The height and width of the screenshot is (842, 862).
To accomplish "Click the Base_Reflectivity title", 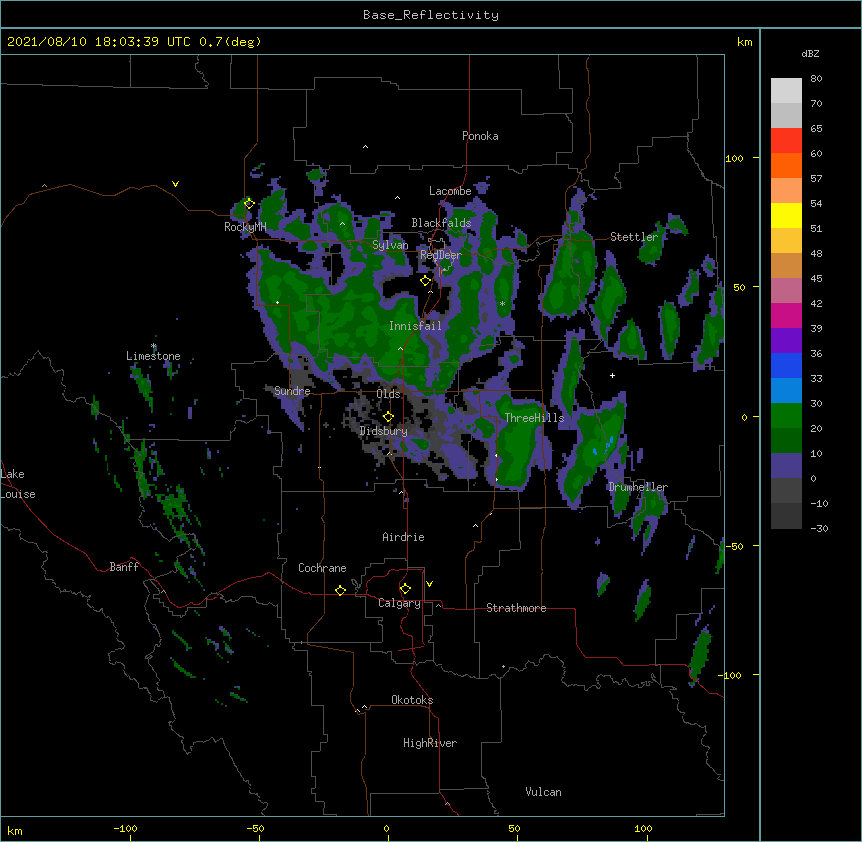I will pyautogui.click(x=431, y=15).
